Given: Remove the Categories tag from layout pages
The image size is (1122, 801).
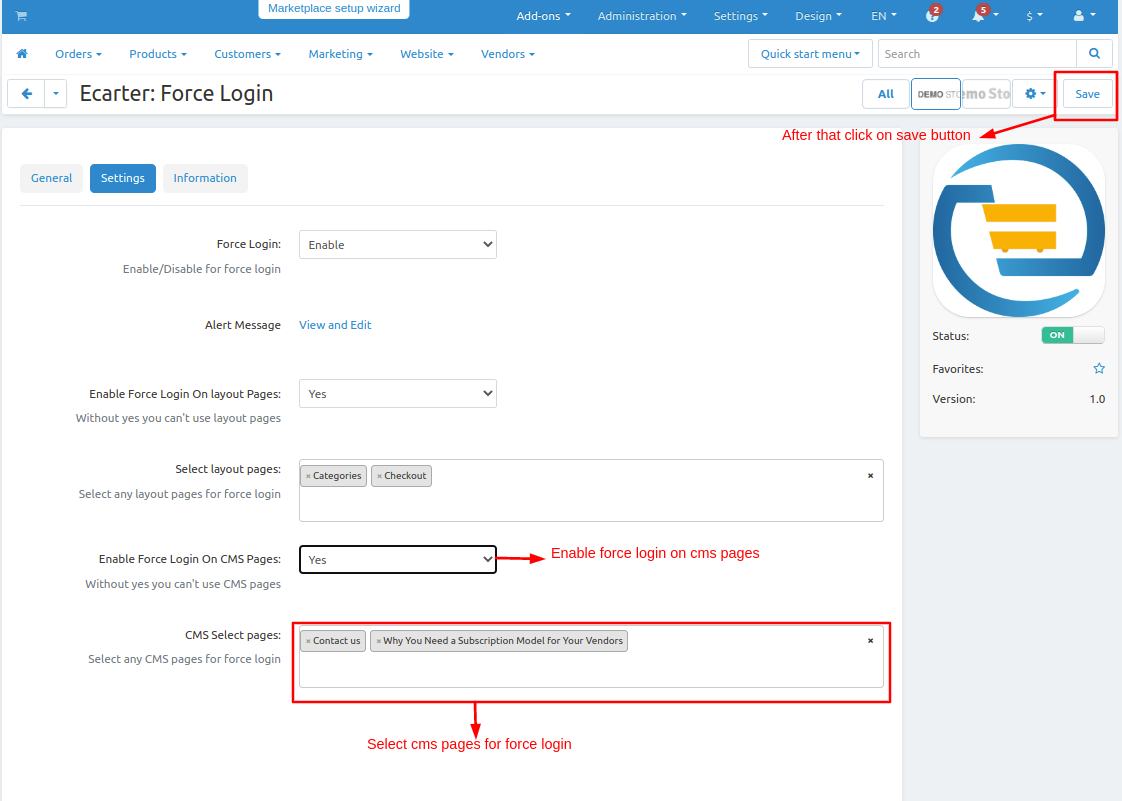Looking at the screenshot, I should (308, 476).
